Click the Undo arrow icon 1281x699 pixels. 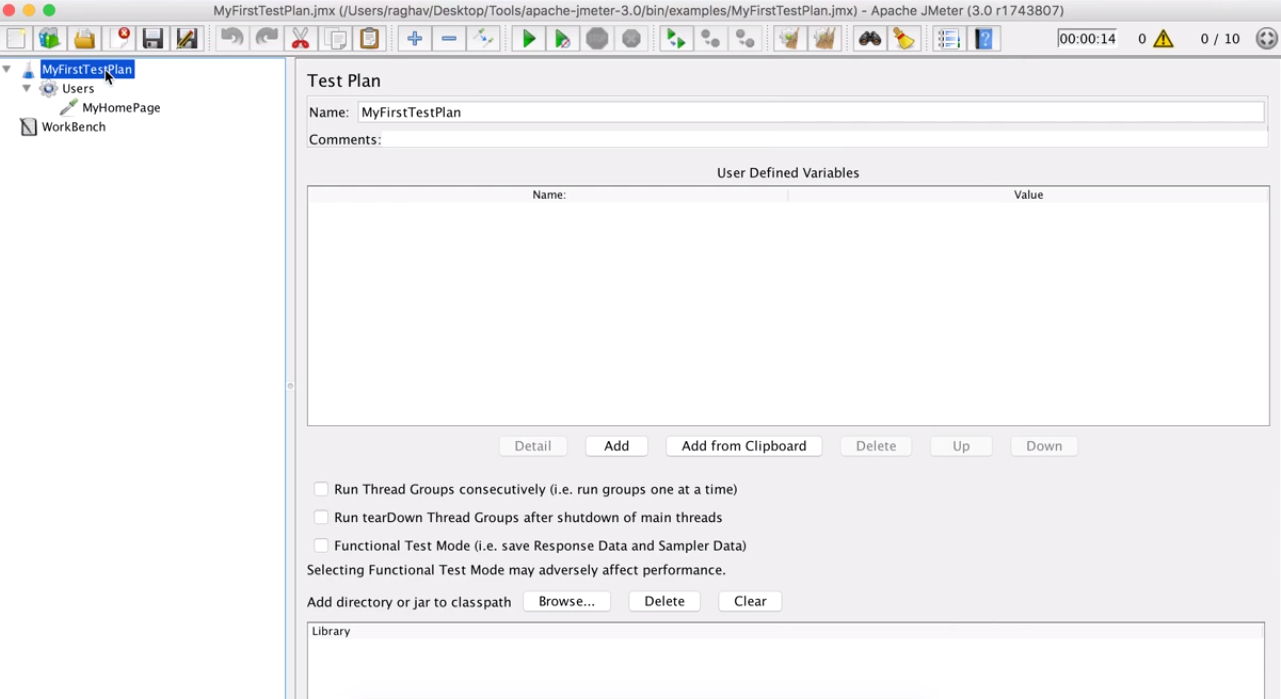tap(232, 39)
